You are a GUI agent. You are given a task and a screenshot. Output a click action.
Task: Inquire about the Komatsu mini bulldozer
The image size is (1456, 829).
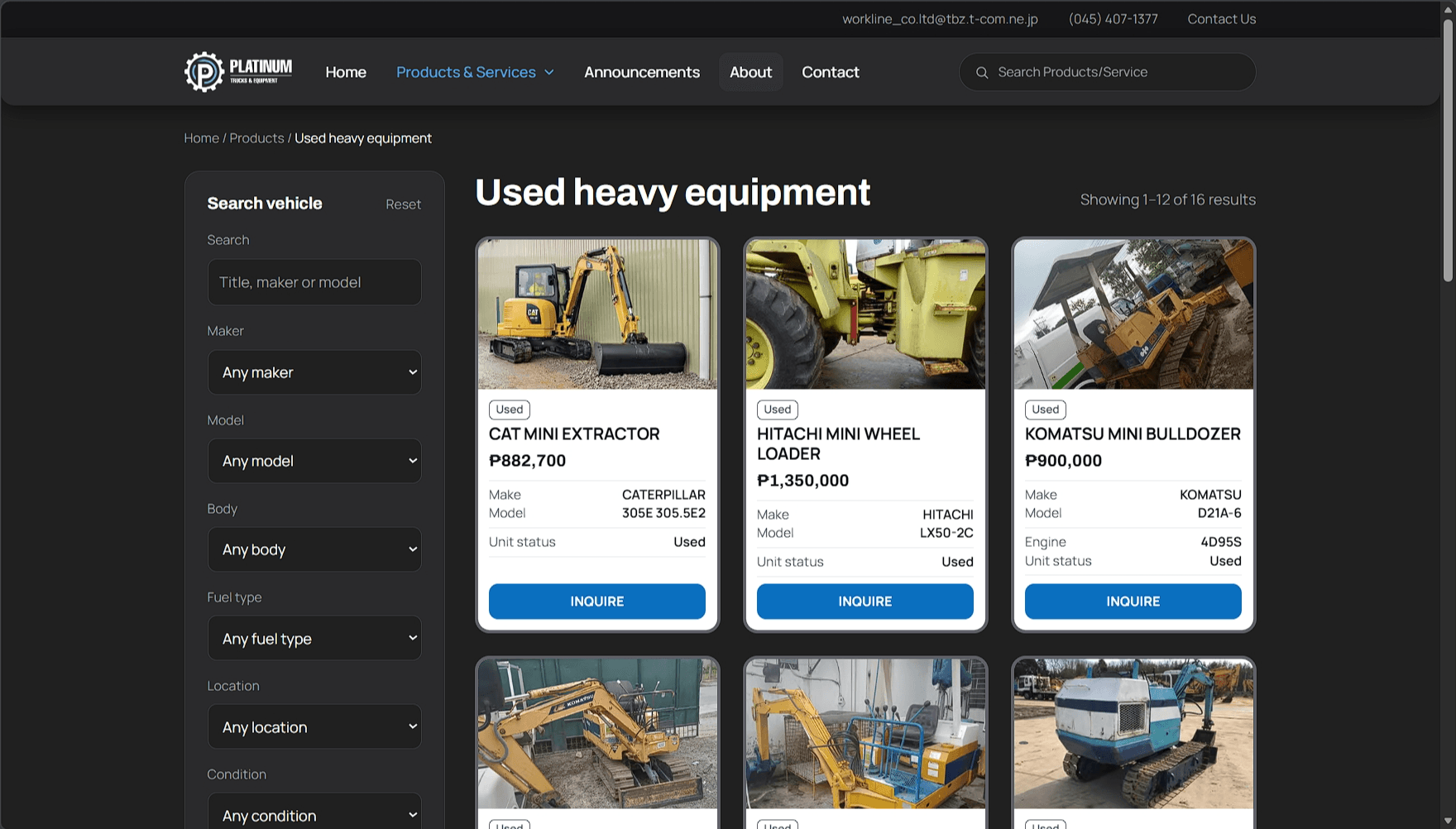click(x=1133, y=601)
